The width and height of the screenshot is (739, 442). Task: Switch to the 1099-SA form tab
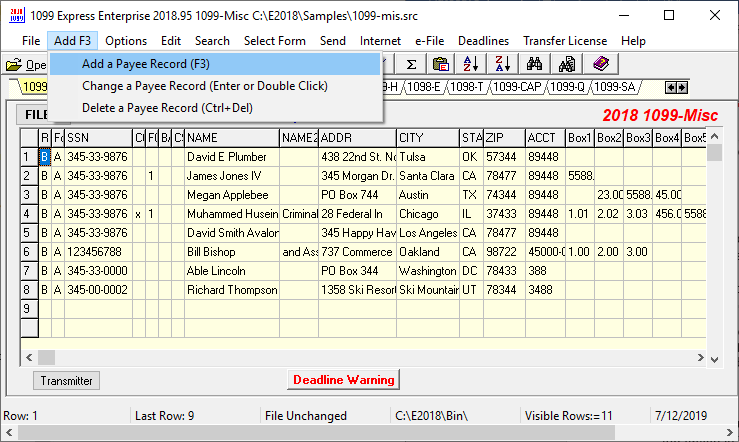click(x=615, y=87)
